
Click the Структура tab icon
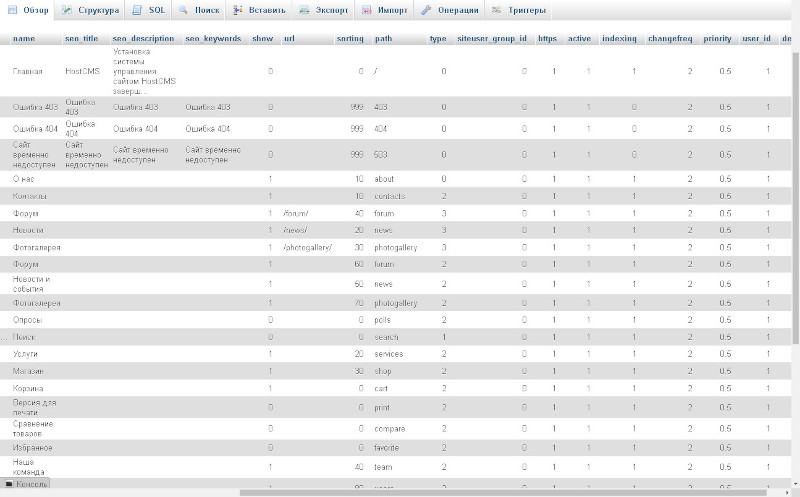click(x=67, y=10)
